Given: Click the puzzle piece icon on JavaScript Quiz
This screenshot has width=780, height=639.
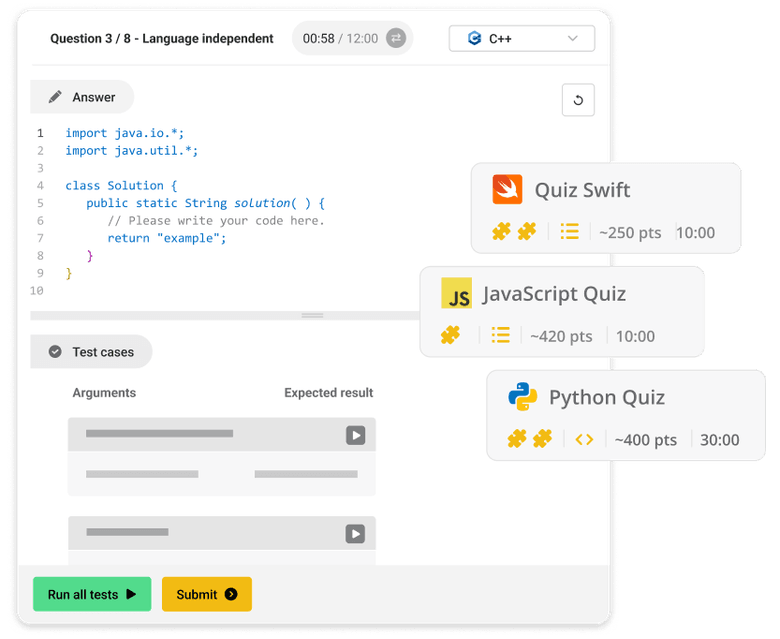Looking at the screenshot, I should click(x=451, y=335).
